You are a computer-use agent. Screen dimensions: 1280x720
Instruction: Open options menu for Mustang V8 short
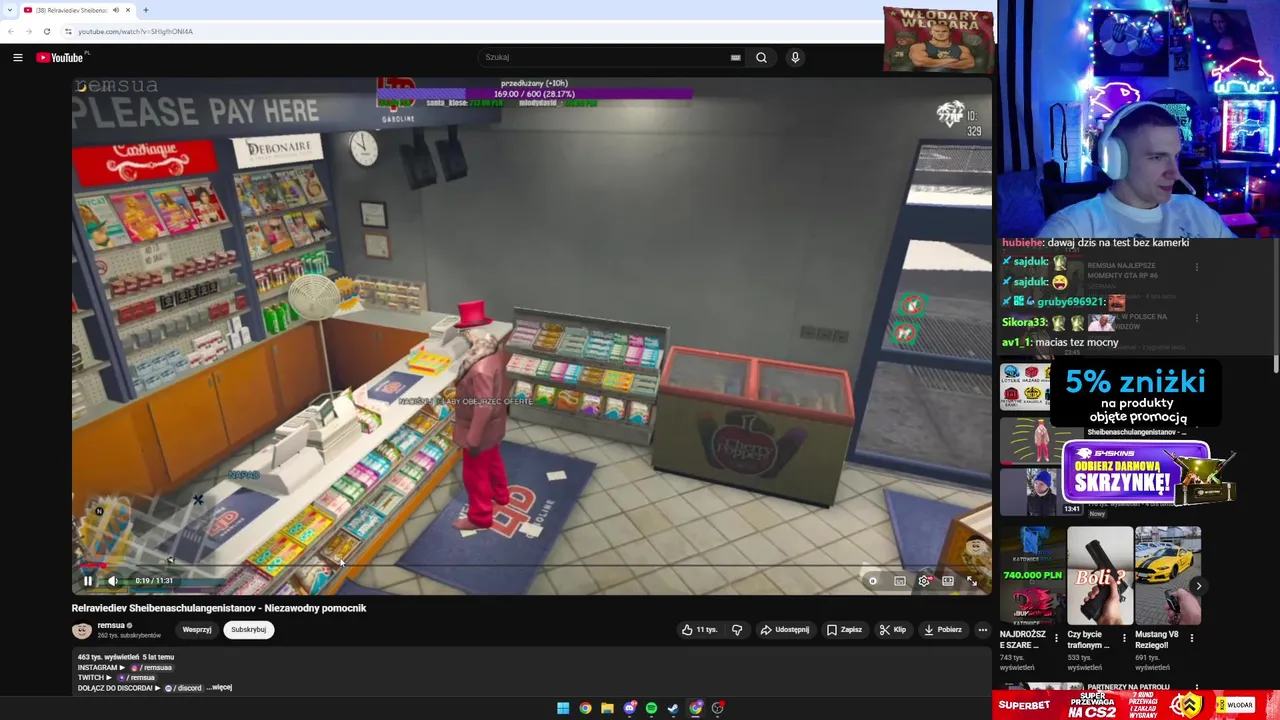(1192, 638)
